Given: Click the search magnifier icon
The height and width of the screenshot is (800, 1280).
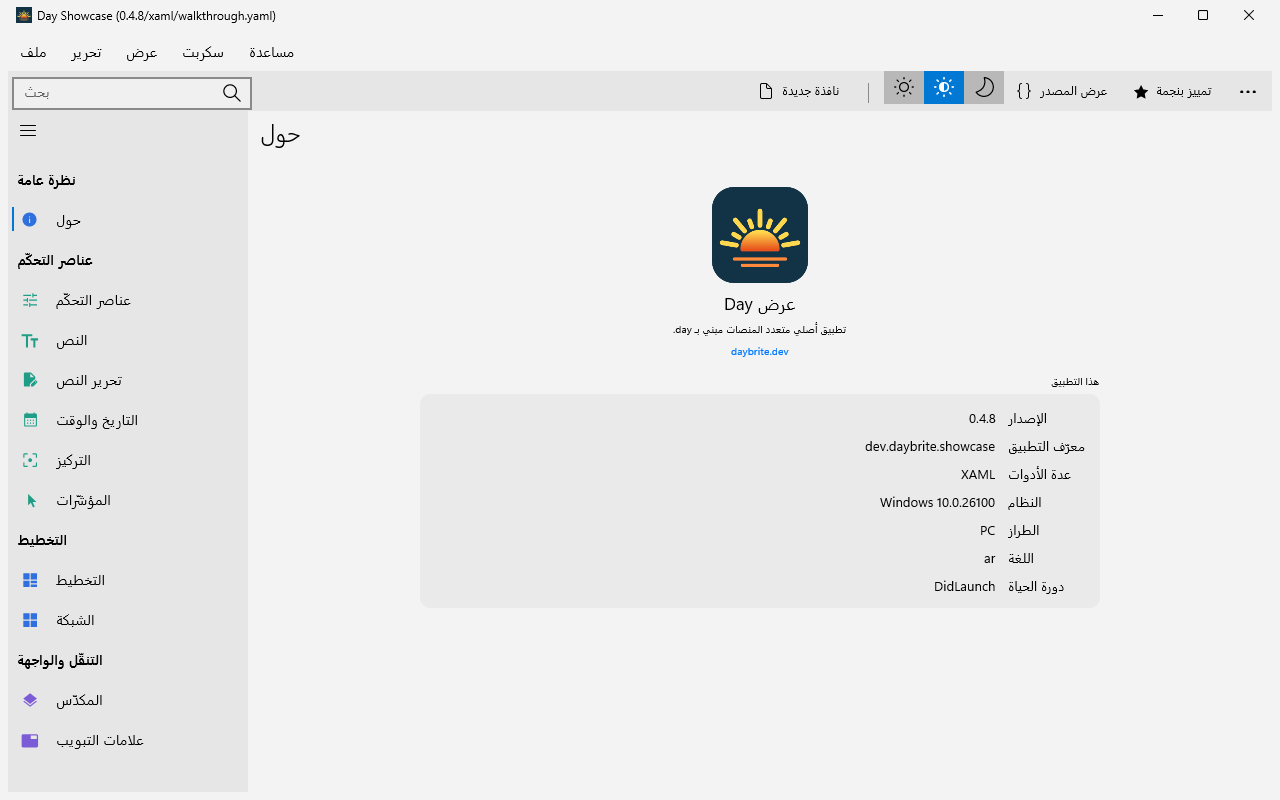Looking at the screenshot, I should coord(232,93).
